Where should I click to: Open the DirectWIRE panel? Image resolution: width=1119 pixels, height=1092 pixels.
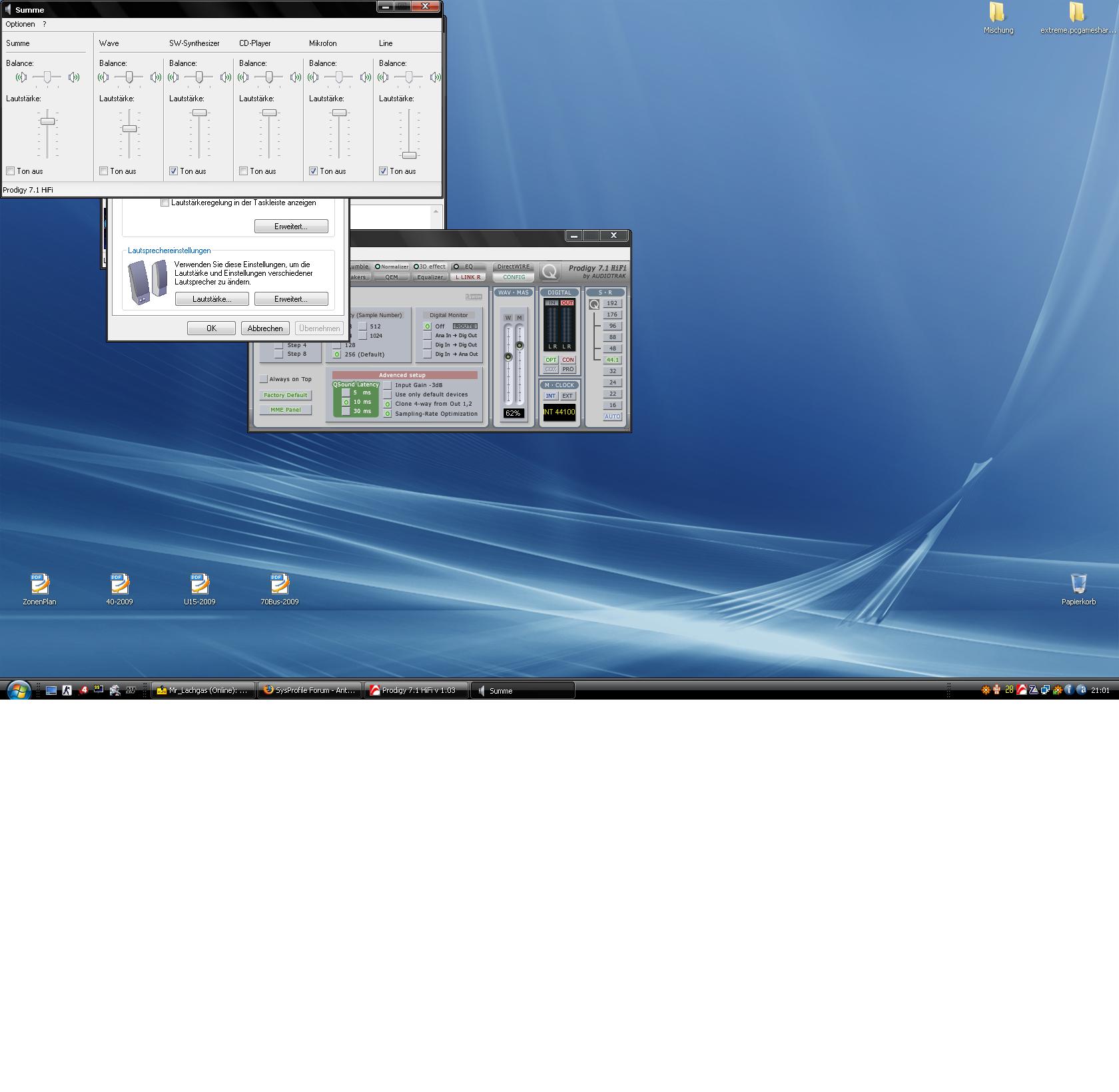tap(514, 267)
